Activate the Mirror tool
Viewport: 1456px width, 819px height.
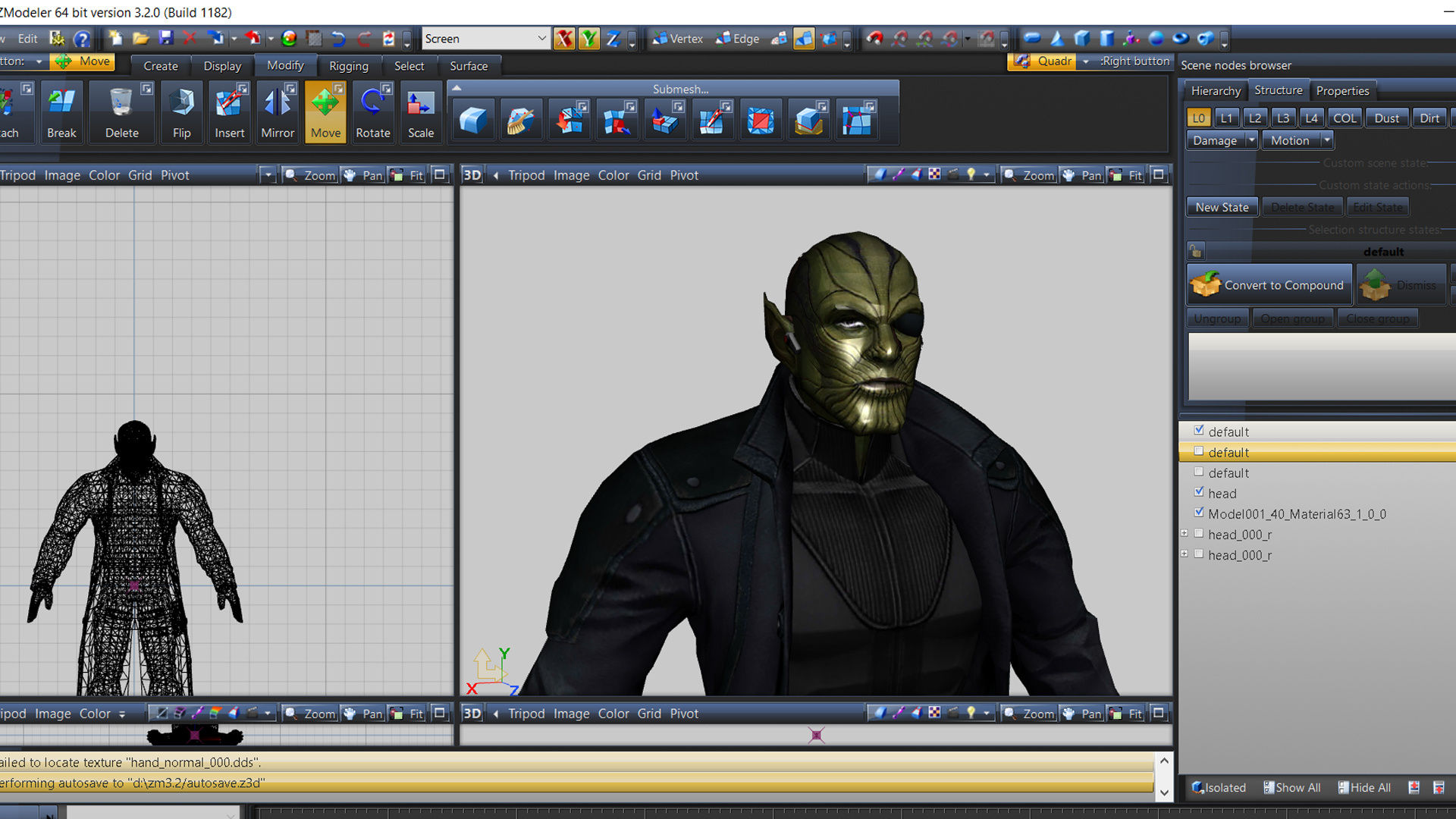[x=278, y=112]
